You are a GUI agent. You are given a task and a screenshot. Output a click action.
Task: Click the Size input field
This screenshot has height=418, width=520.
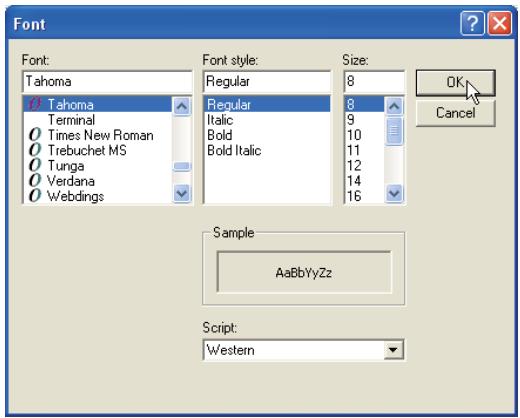374,81
